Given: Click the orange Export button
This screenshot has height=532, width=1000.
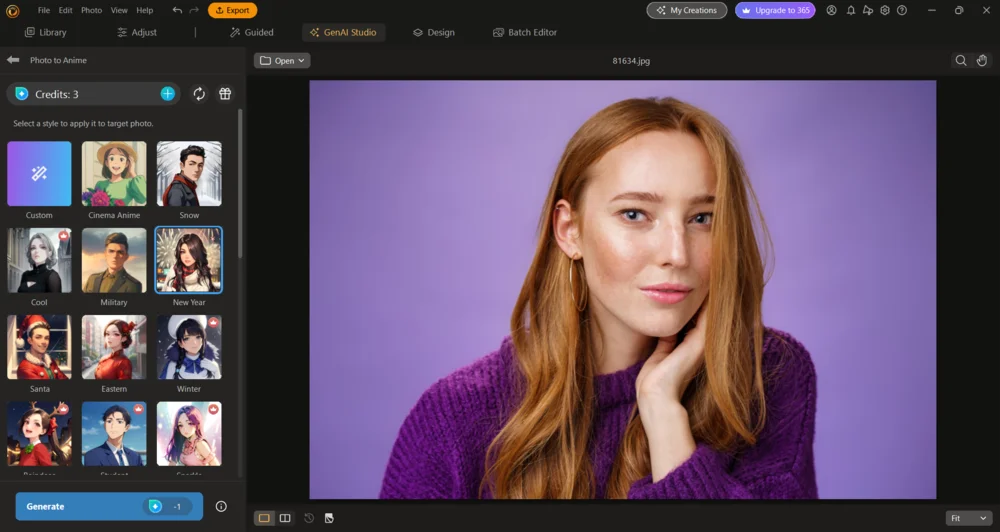Looking at the screenshot, I should tap(232, 10).
